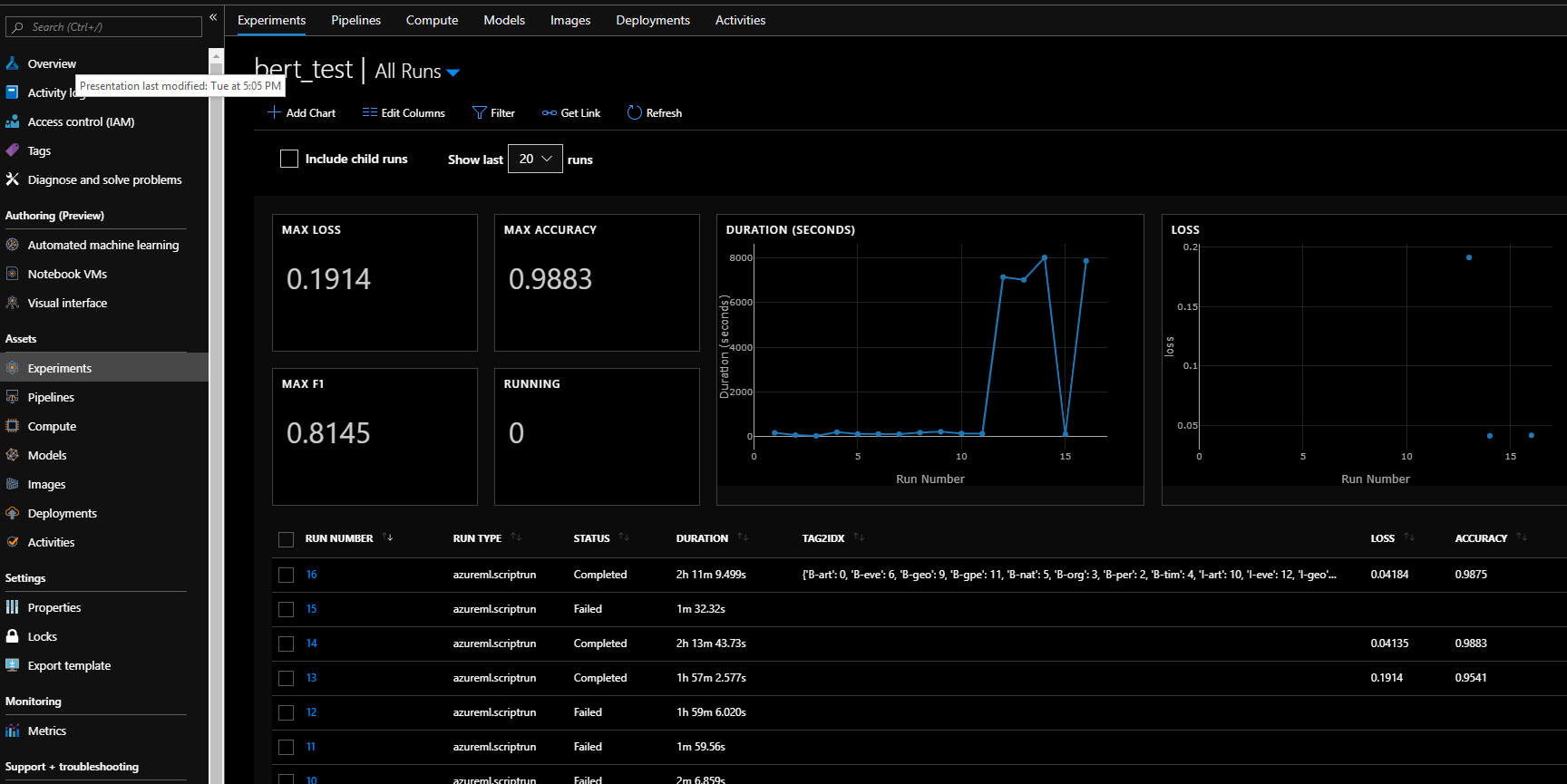Select checkbox for run 11
The image size is (1567, 784).
click(x=286, y=747)
